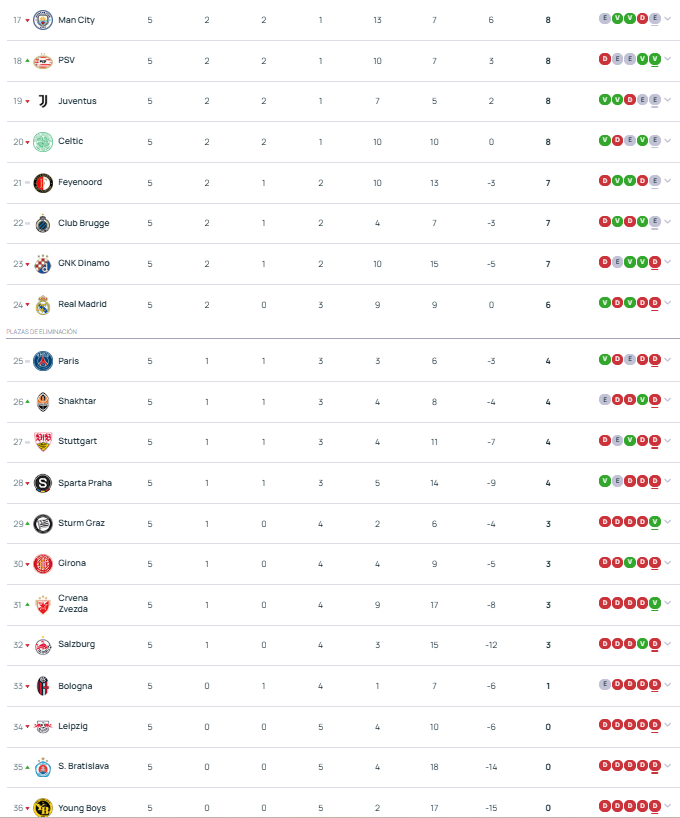The height and width of the screenshot is (818, 680).
Task: Click the Juventus club logo
Action: click(43, 101)
